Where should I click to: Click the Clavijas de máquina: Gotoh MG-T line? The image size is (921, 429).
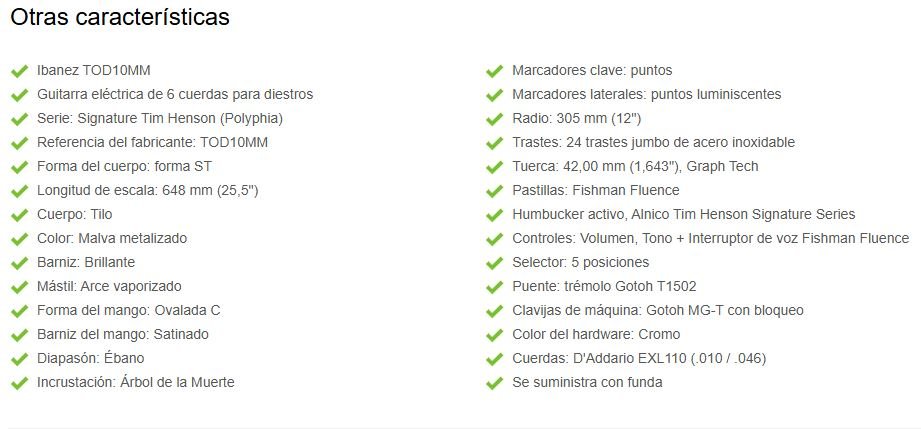click(x=658, y=310)
